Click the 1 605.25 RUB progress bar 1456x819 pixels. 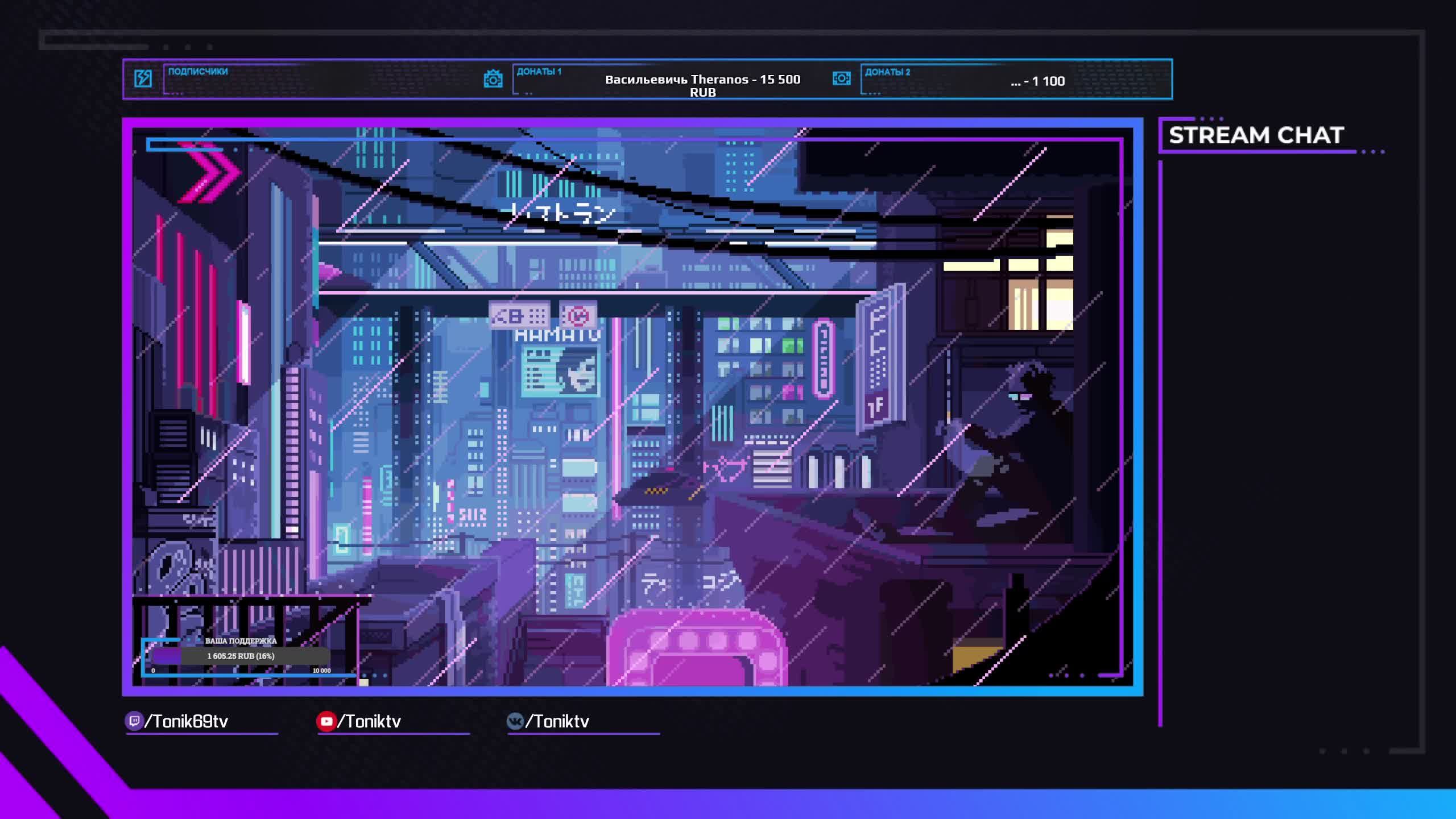(x=241, y=656)
